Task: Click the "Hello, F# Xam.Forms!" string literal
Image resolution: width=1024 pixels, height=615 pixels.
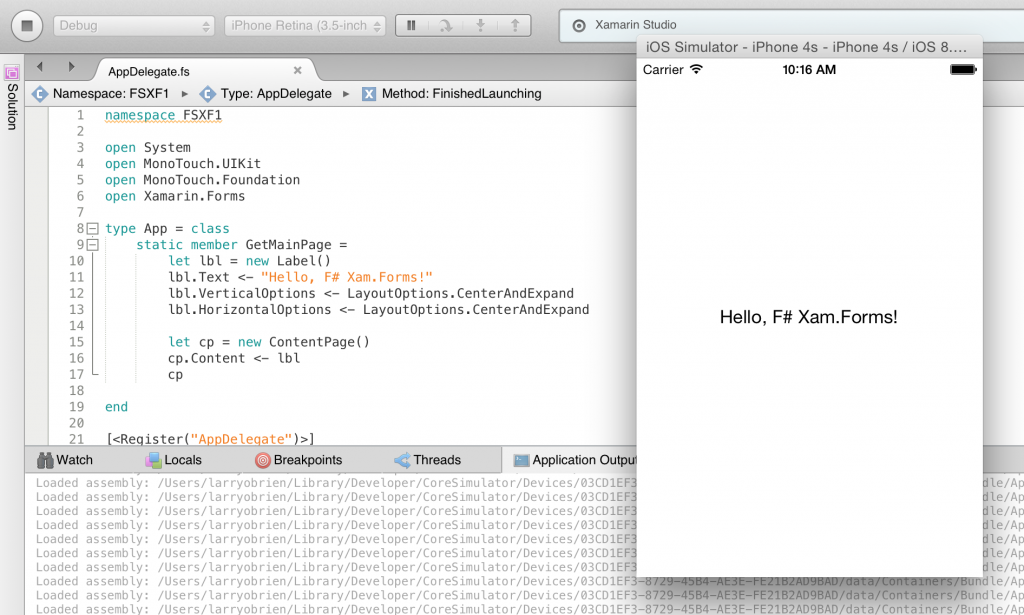Action: pos(347,277)
